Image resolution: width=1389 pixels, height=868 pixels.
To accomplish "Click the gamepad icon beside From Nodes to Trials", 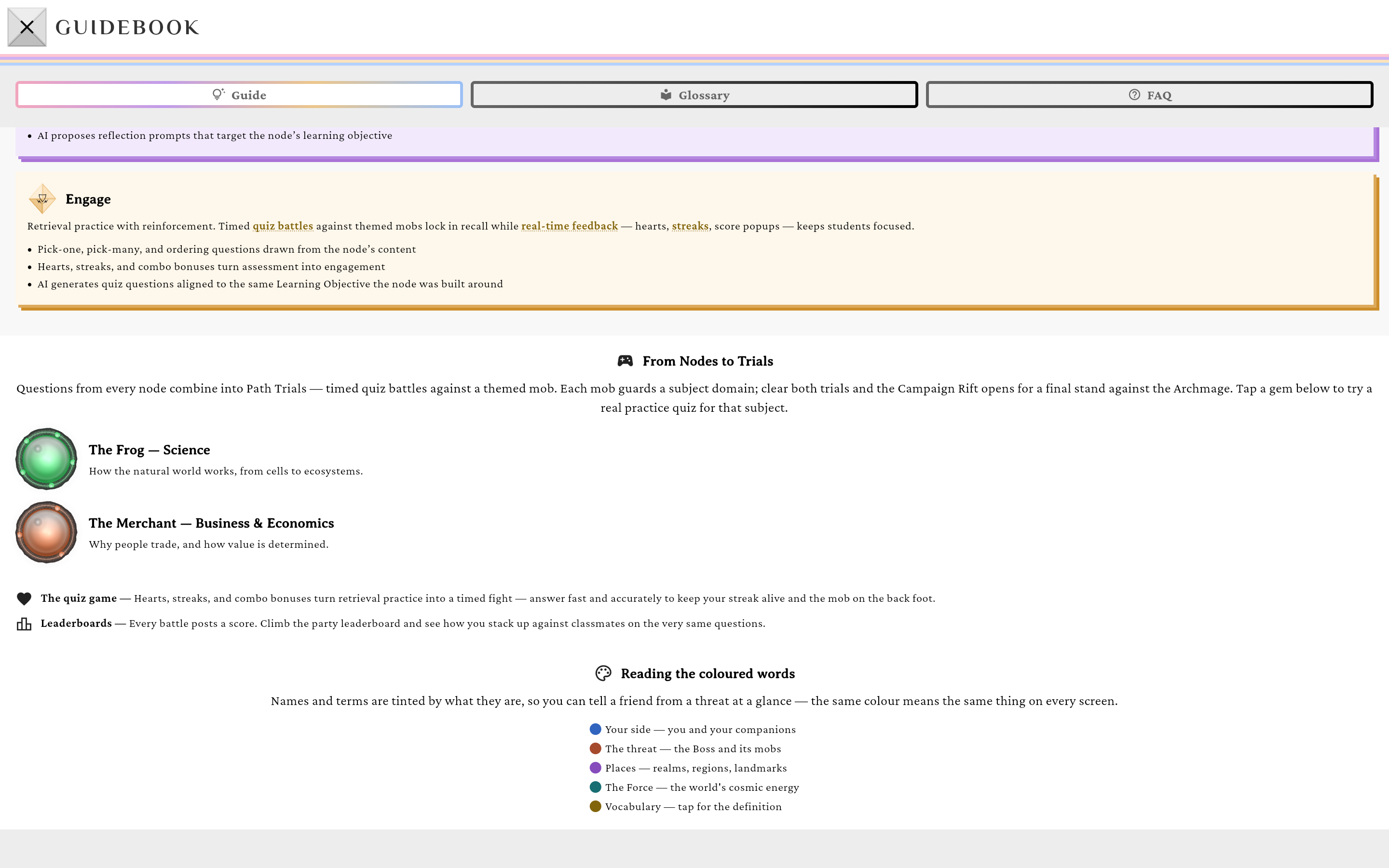I will [x=625, y=361].
